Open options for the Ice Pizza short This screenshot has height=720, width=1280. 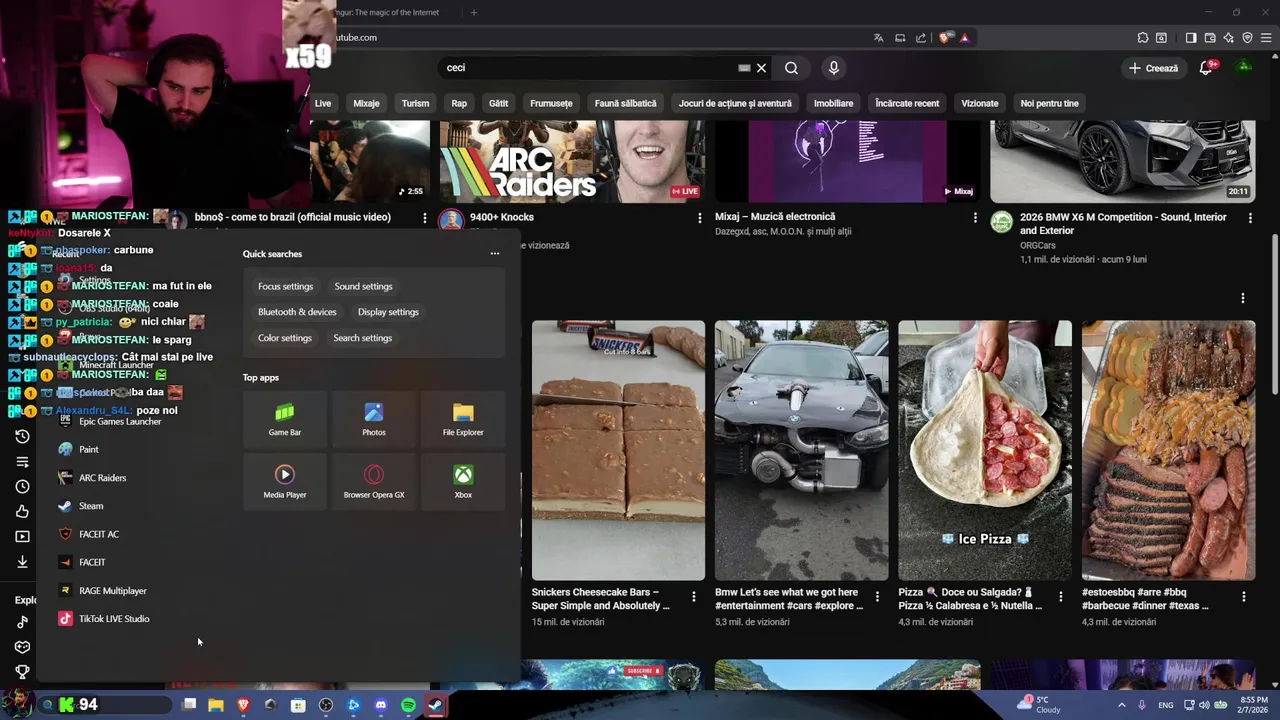(x=1060, y=597)
